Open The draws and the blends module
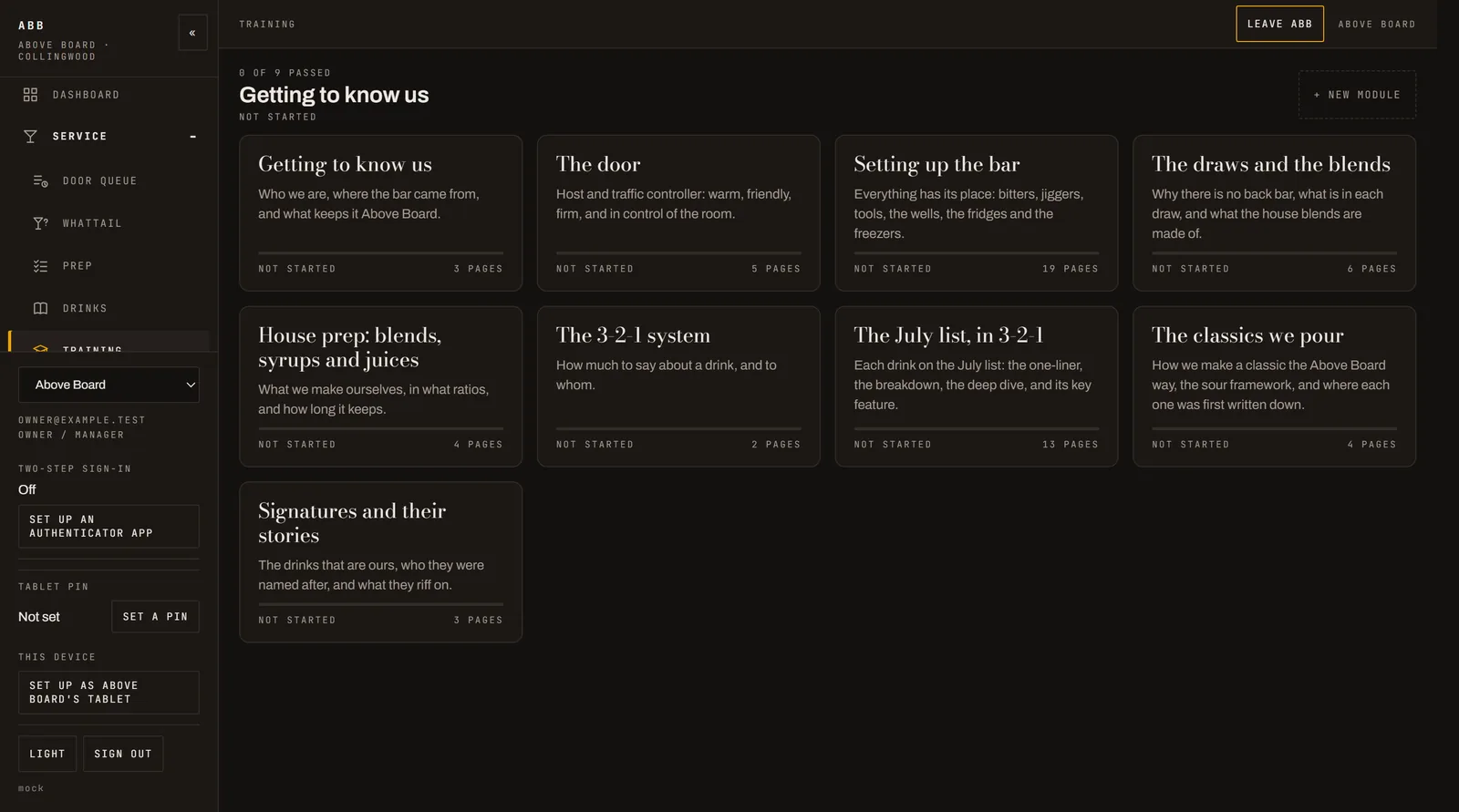This screenshot has width=1459, height=812. click(1274, 213)
